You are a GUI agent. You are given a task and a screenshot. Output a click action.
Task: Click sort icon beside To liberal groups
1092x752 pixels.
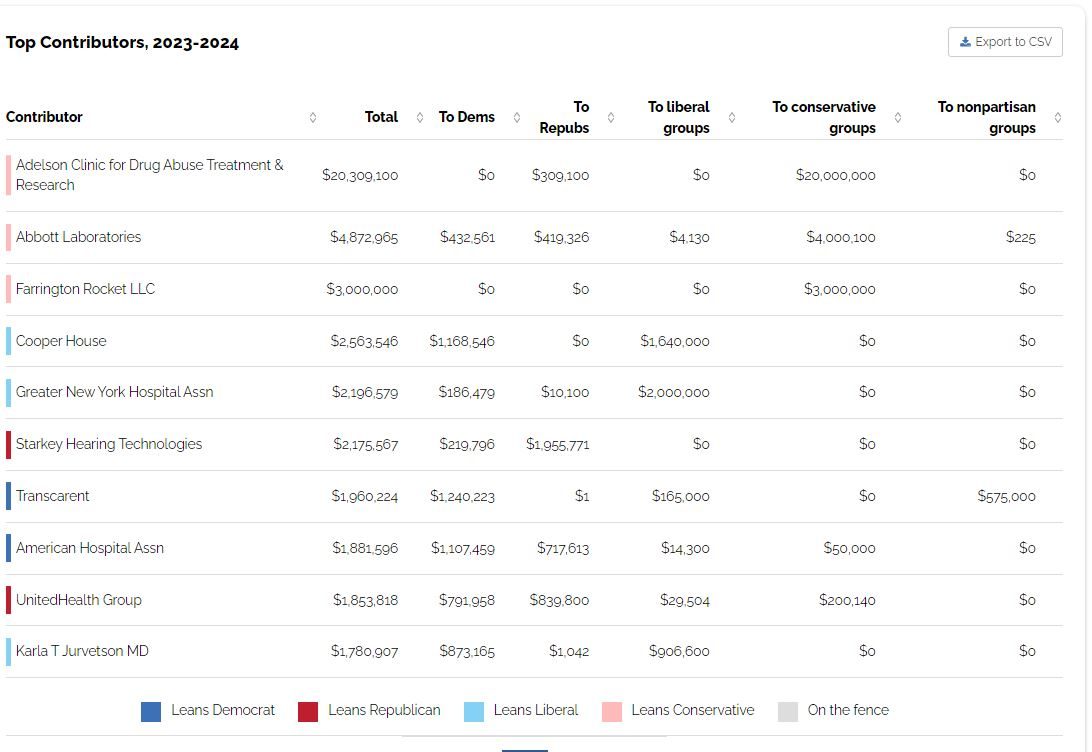(x=732, y=118)
